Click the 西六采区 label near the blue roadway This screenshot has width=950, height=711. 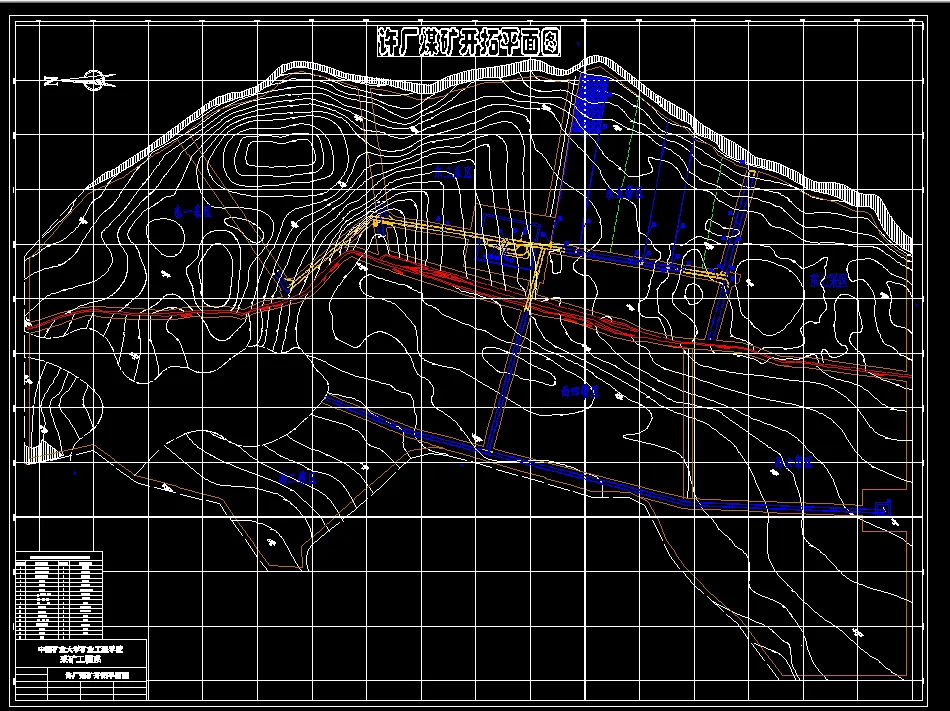[x=793, y=463]
